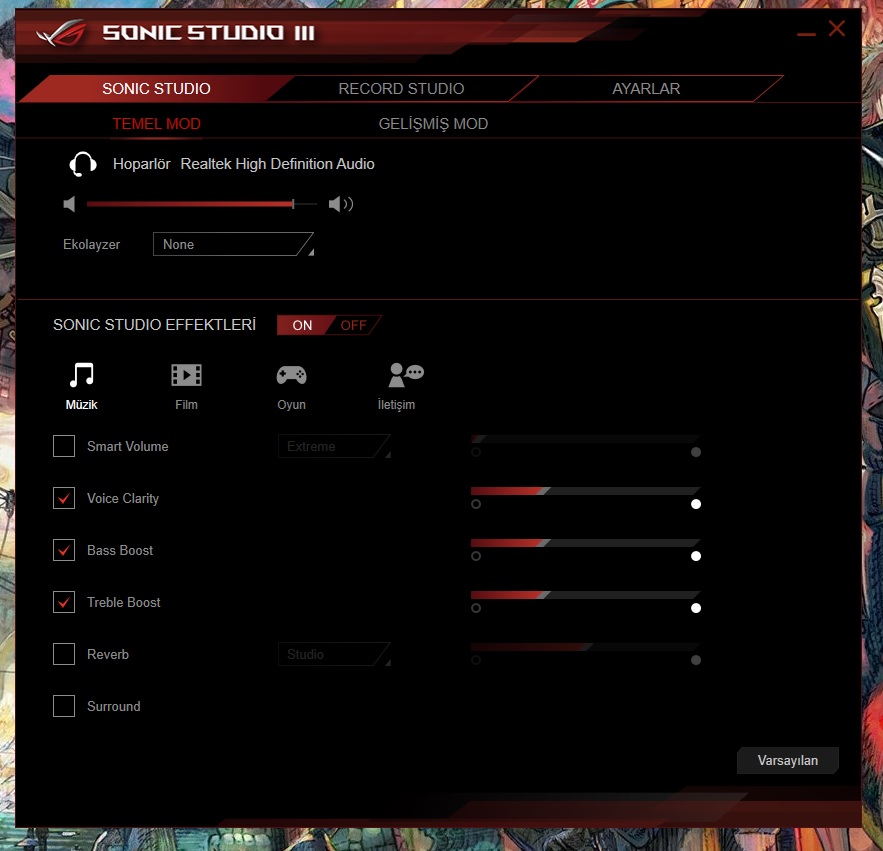Turn effects ON with the ON toggle

pos(302,325)
